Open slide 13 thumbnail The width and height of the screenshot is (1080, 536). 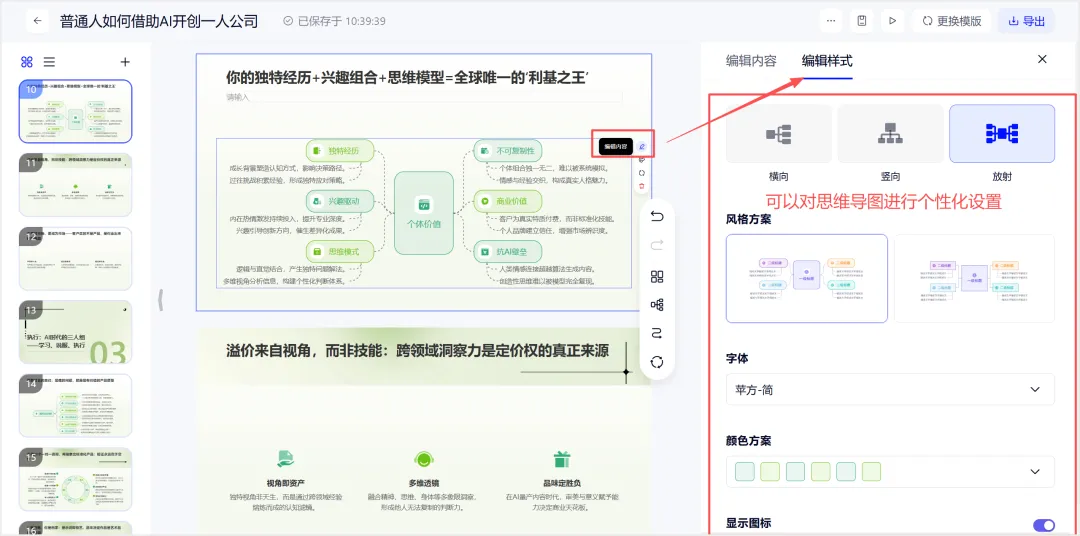point(75,332)
